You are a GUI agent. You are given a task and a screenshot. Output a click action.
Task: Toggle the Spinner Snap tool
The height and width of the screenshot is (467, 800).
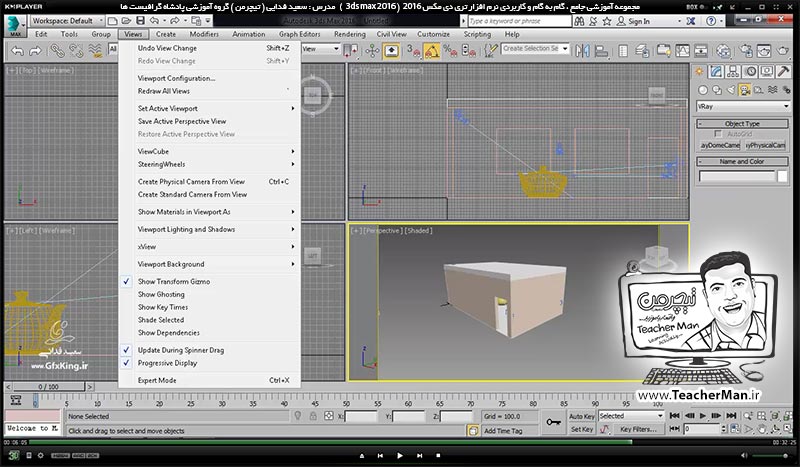[x=468, y=51]
